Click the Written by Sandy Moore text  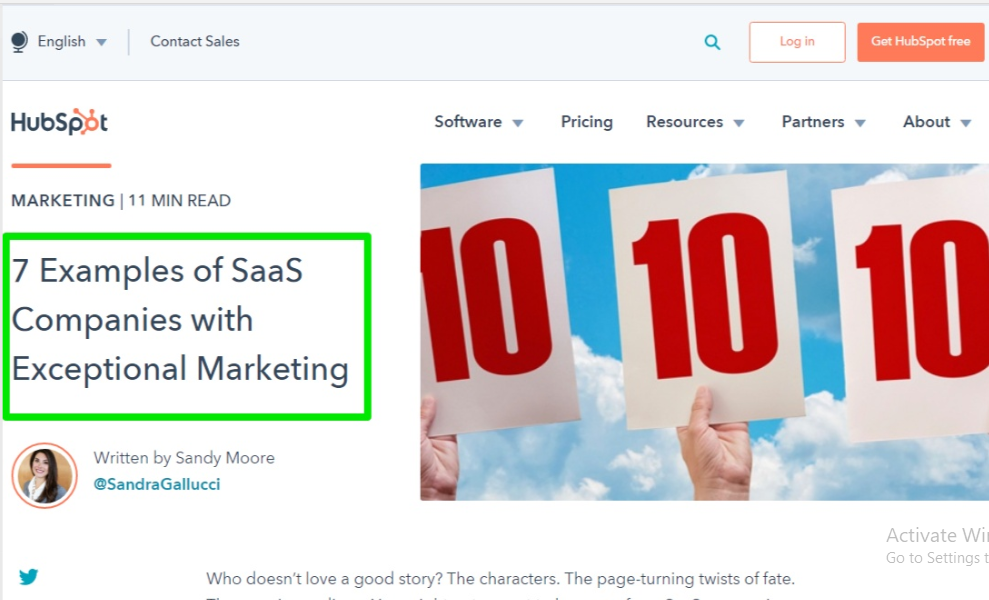[184, 457]
